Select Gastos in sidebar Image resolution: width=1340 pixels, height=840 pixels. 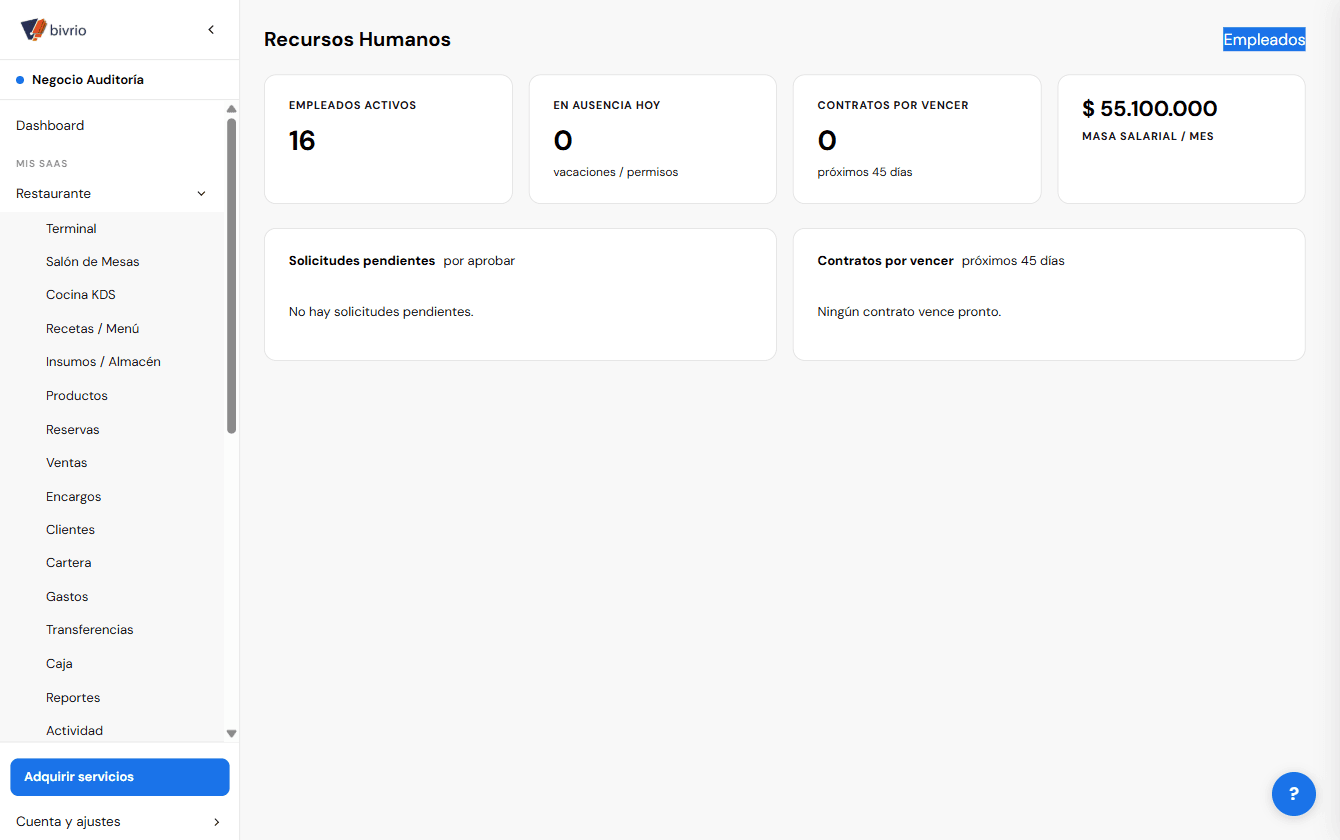point(67,597)
